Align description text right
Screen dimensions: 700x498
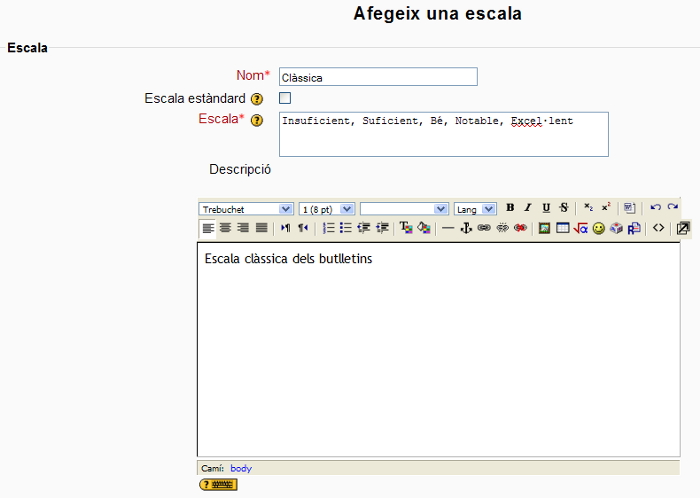point(243,228)
